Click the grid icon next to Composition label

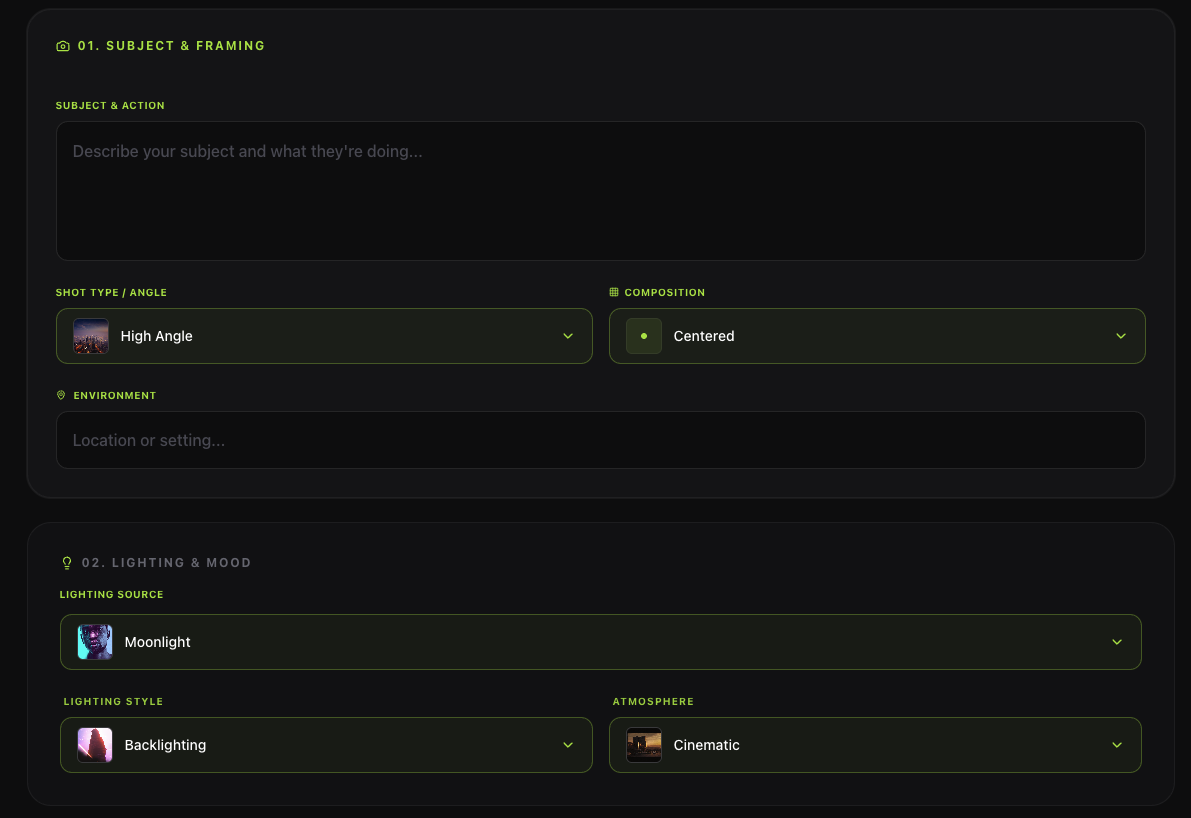click(613, 292)
